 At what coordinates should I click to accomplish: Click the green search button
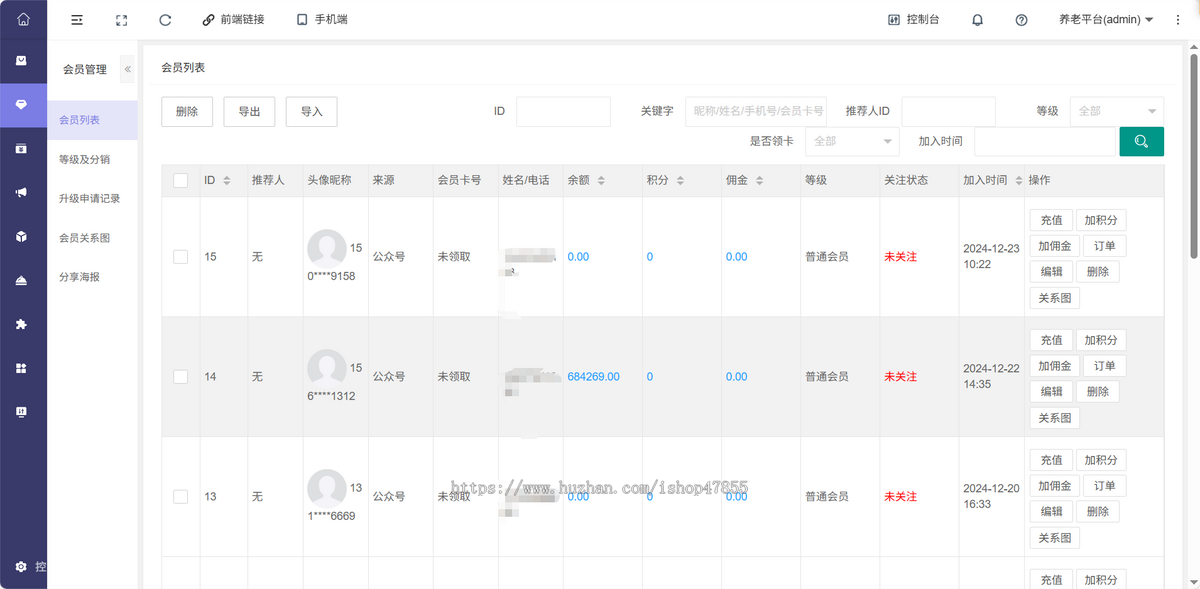click(1141, 142)
